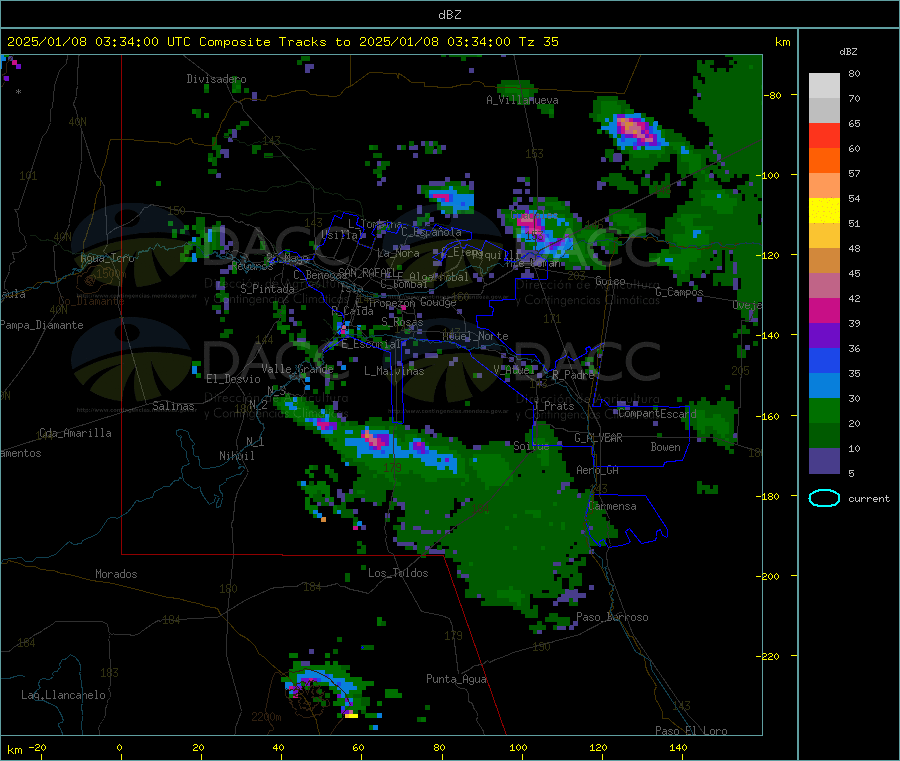Select the R_Caida label

point(352,311)
